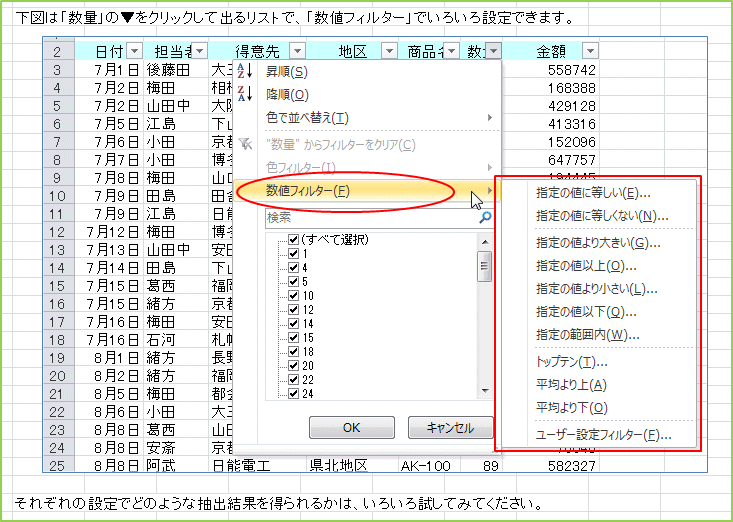Choose 指定の値より小さい(L)... filter
Screen dimensions: 733x522
click(x=596, y=289)
